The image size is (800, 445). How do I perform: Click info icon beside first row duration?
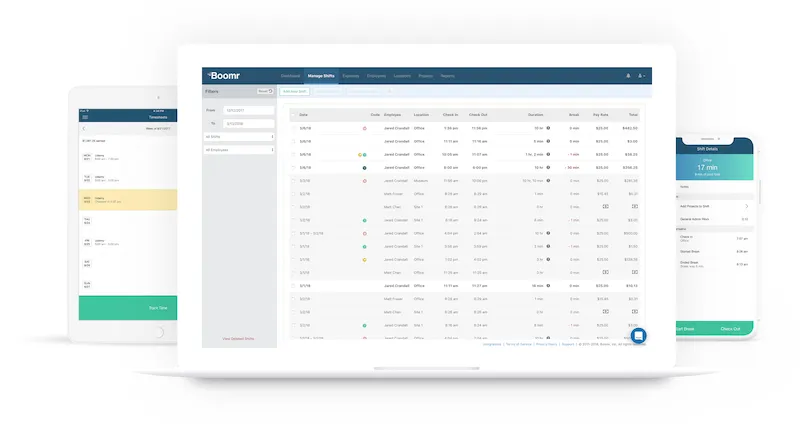click(549, 128)
